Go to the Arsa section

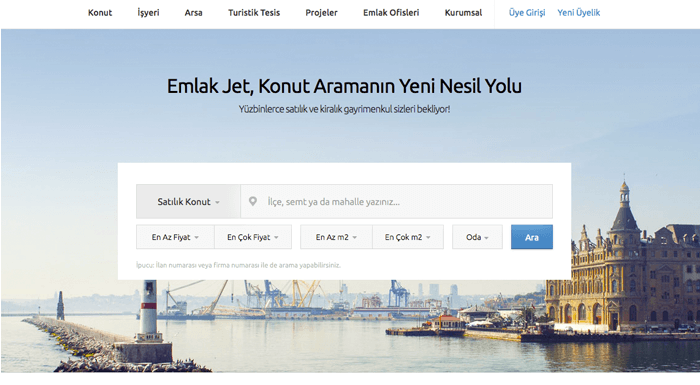(193, 13)
